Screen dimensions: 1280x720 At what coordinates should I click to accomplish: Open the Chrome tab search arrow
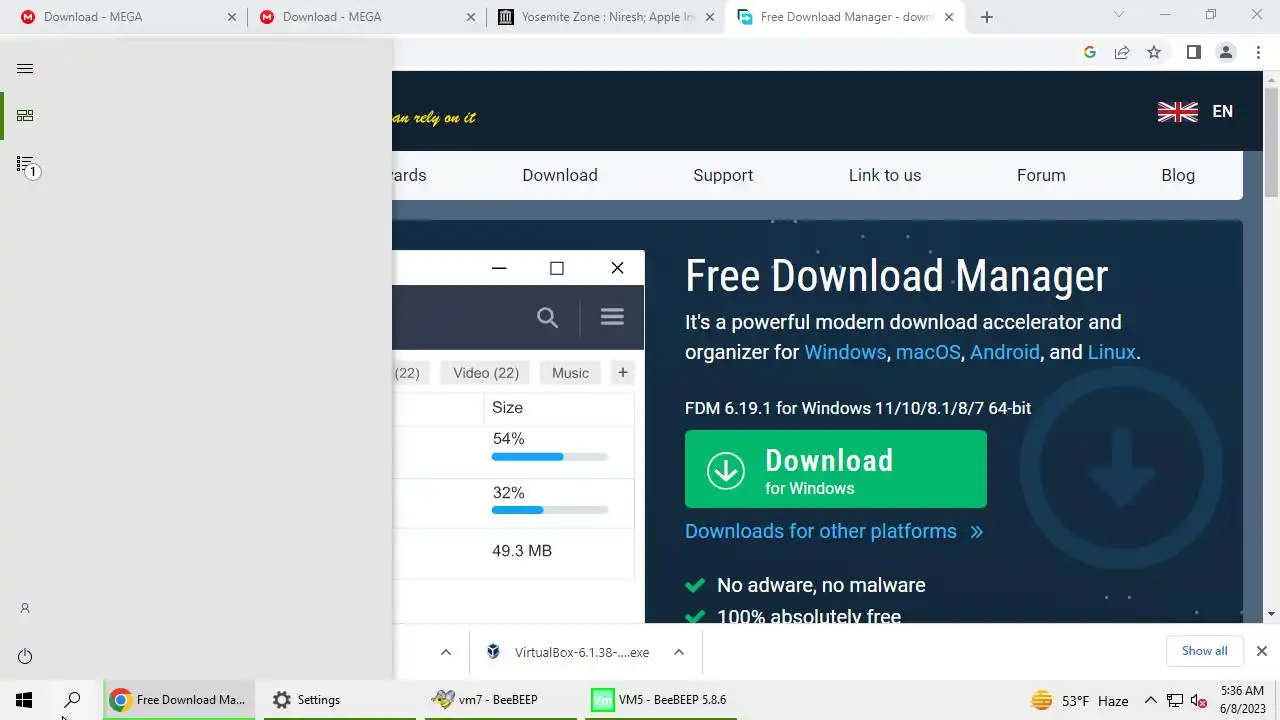click(1119, 15)
